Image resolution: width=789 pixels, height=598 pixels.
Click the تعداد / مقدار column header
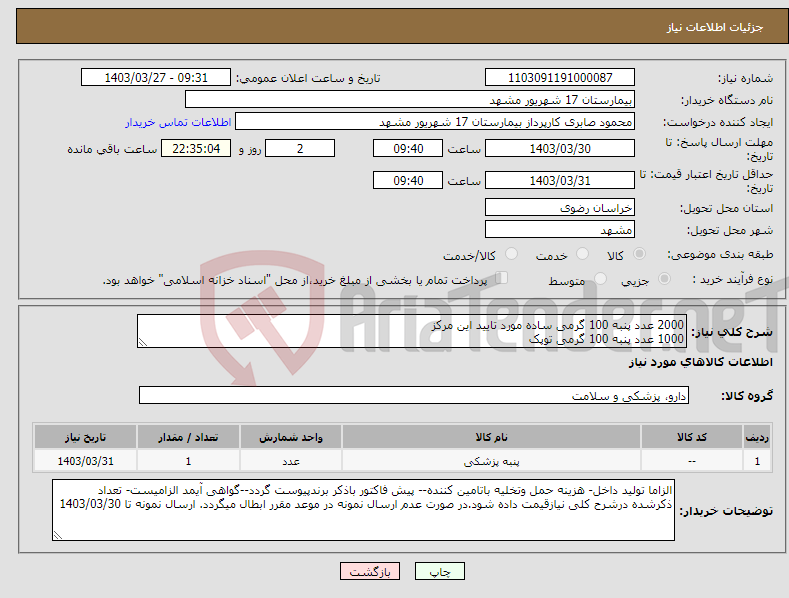(188, 437)
